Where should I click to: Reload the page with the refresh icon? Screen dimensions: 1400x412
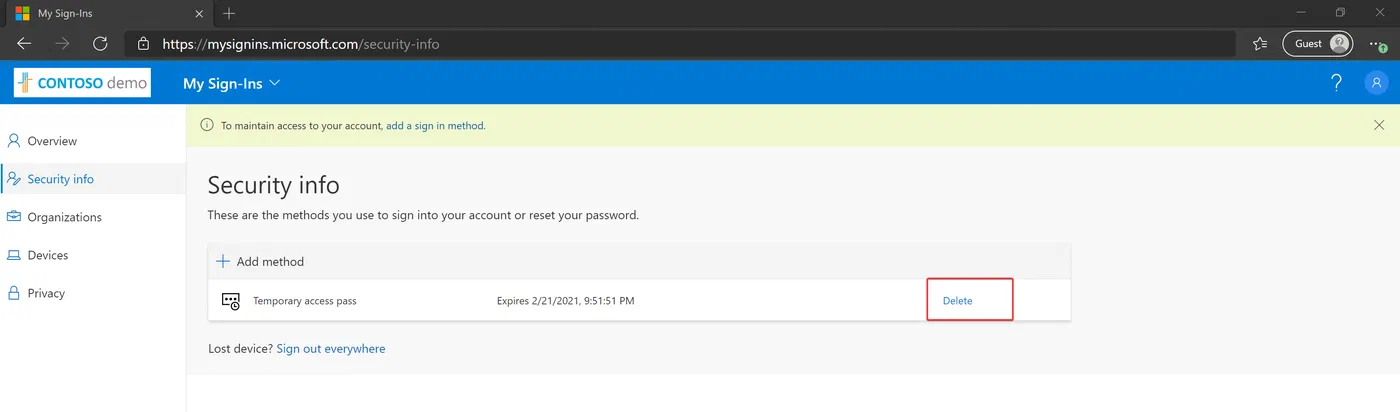100,44
